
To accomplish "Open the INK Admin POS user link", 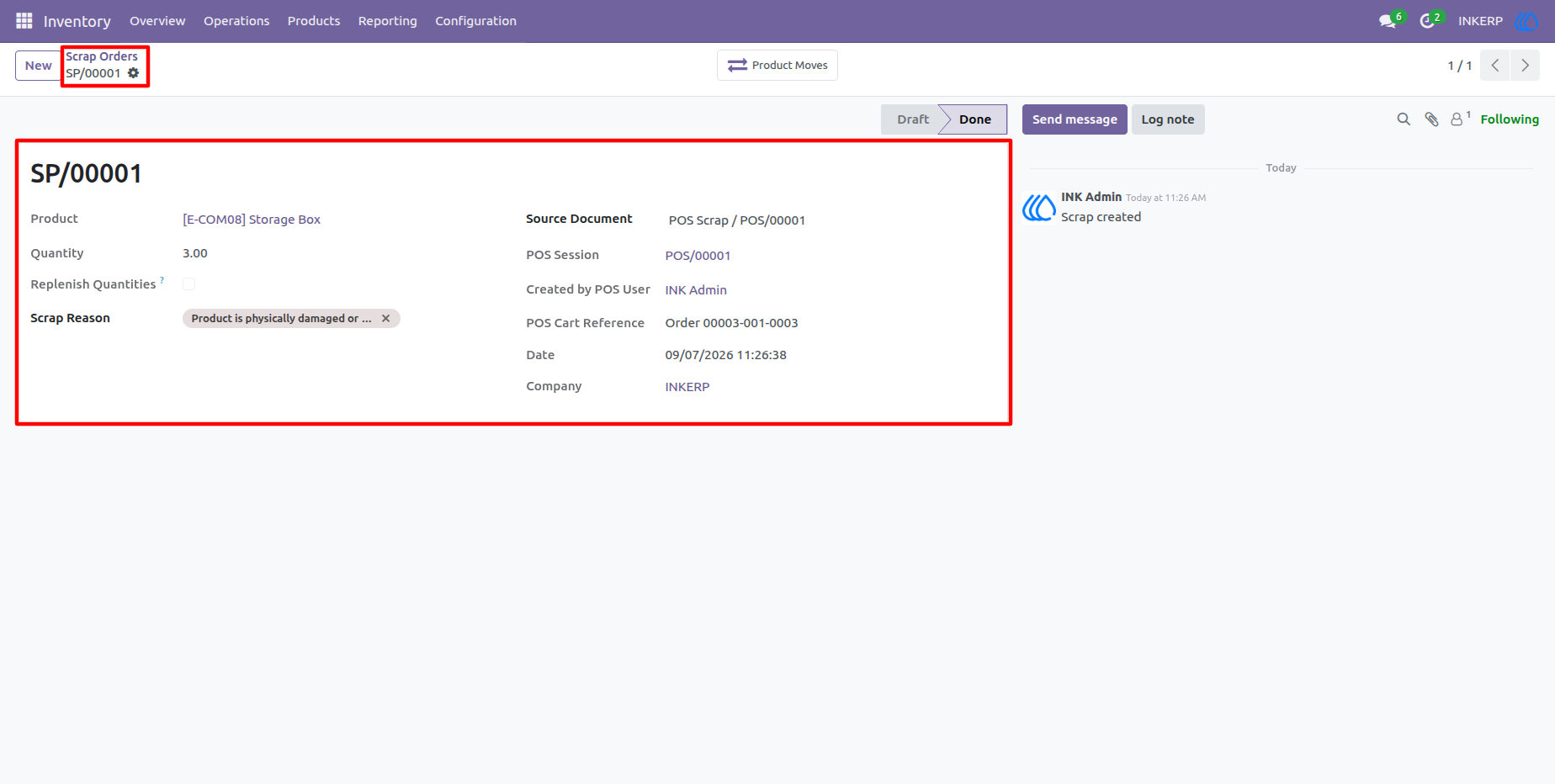I will (696, 290).
